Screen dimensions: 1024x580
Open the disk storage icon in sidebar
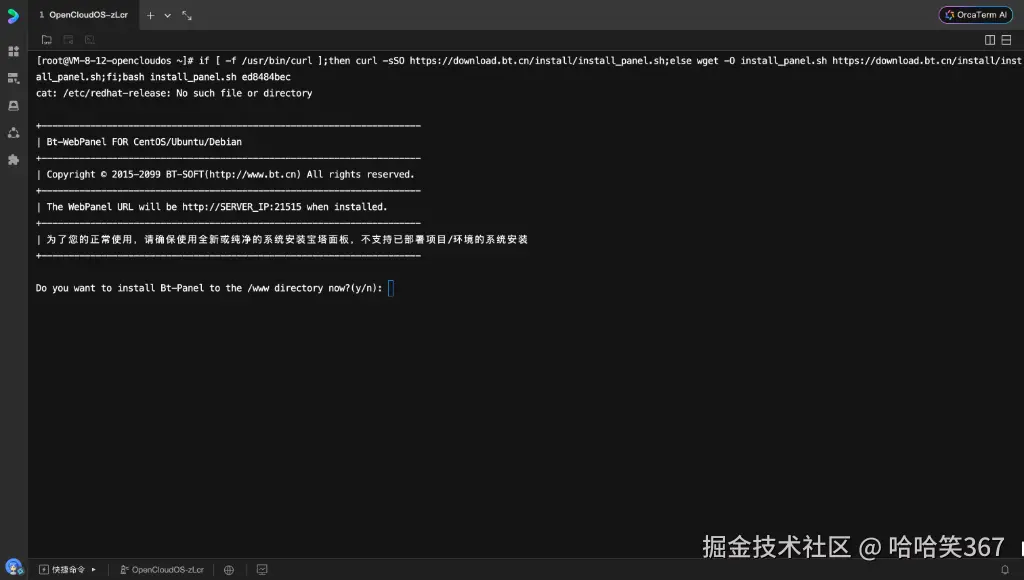pyautogui.click(x=13, y=105)
